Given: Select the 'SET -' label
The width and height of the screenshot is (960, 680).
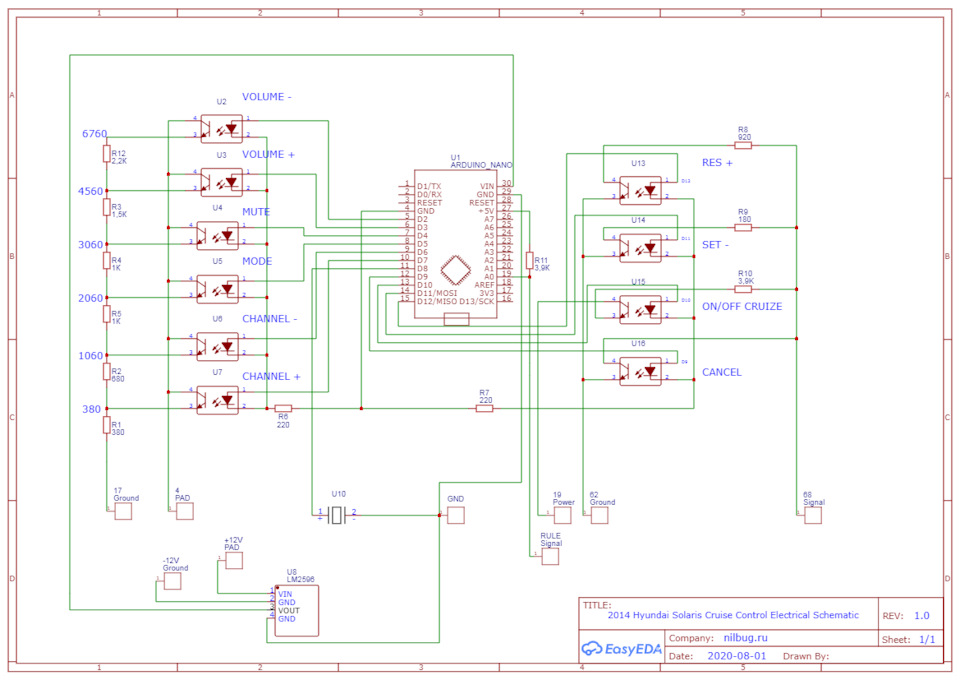Looking at the screenshot, I should 715,245.
